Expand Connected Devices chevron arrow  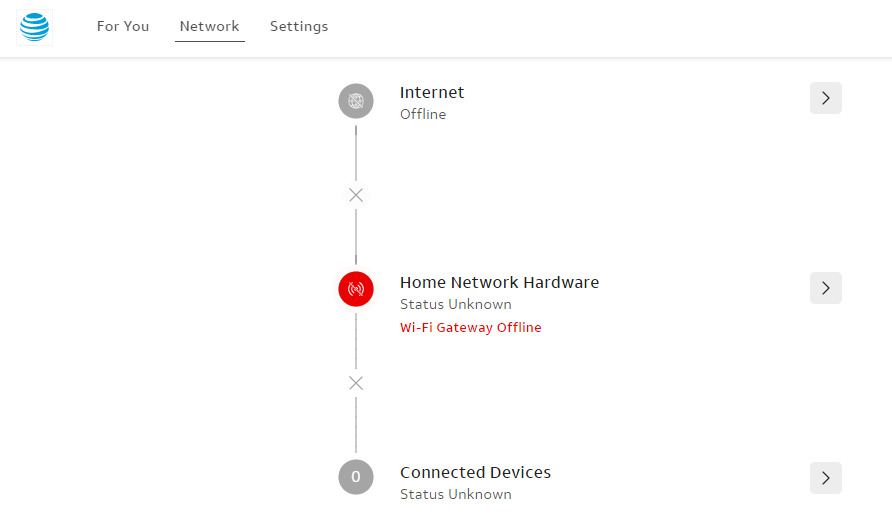[826, 478]
